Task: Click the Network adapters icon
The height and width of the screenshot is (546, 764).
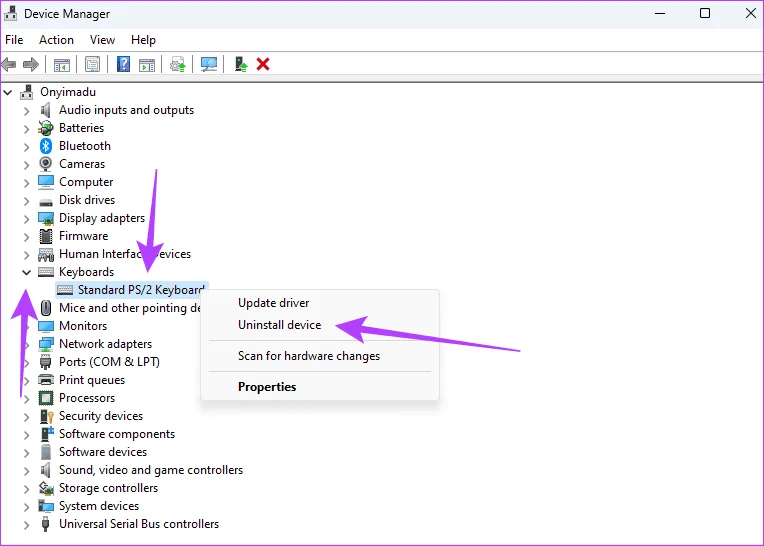Action: pos(46,344)
